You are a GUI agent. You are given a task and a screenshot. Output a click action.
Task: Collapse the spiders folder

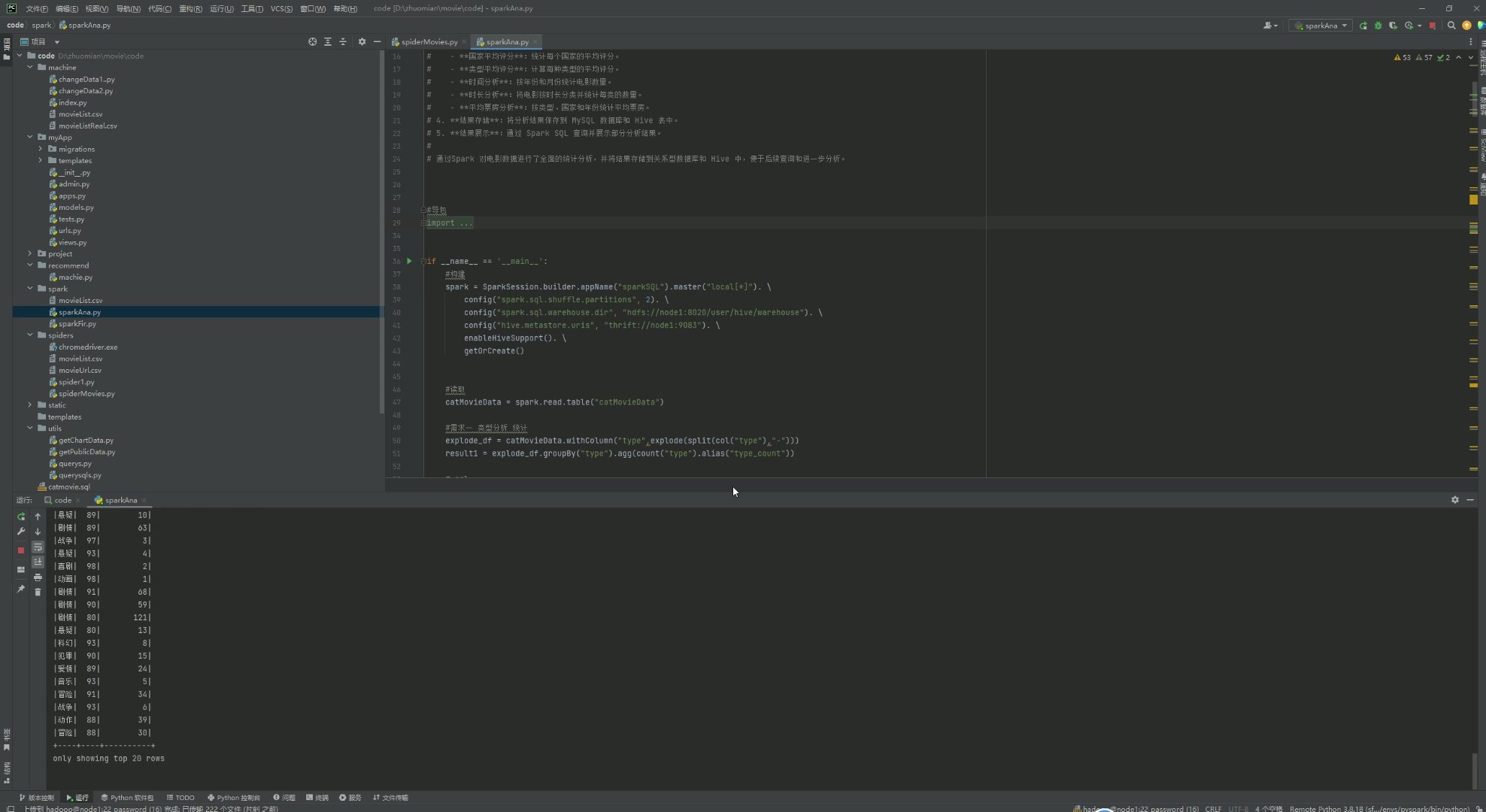[x=30, y=335]
